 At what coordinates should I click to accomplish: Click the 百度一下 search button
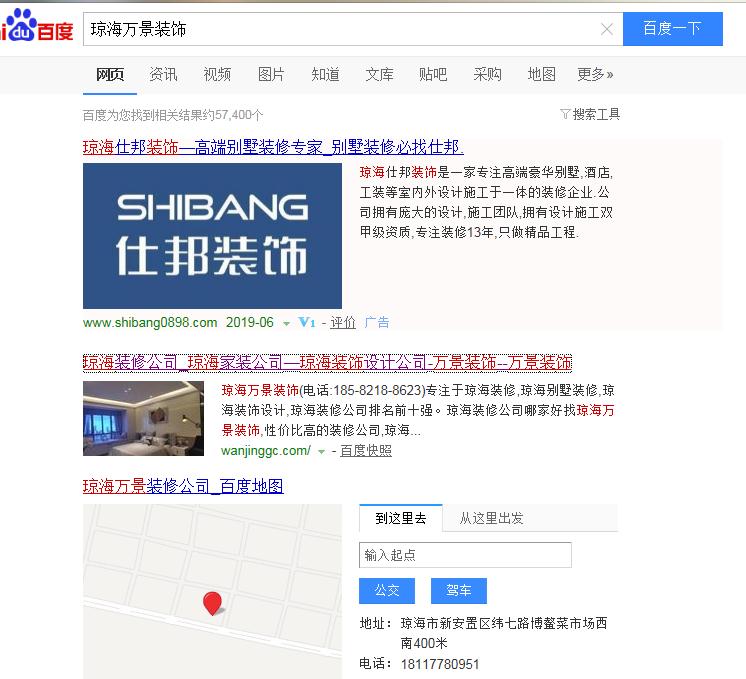click(x=673, y=29)
